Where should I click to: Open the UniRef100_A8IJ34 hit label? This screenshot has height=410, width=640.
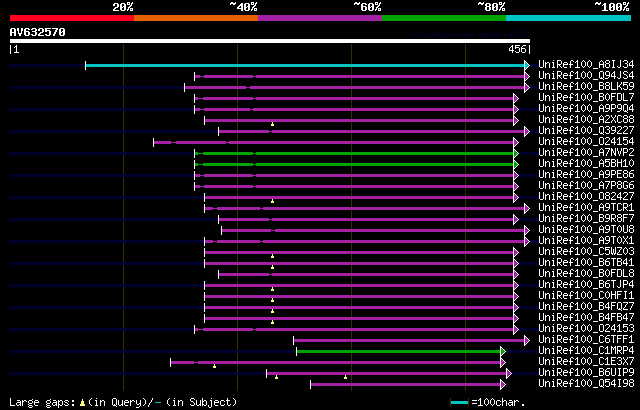tap(586, 64)
